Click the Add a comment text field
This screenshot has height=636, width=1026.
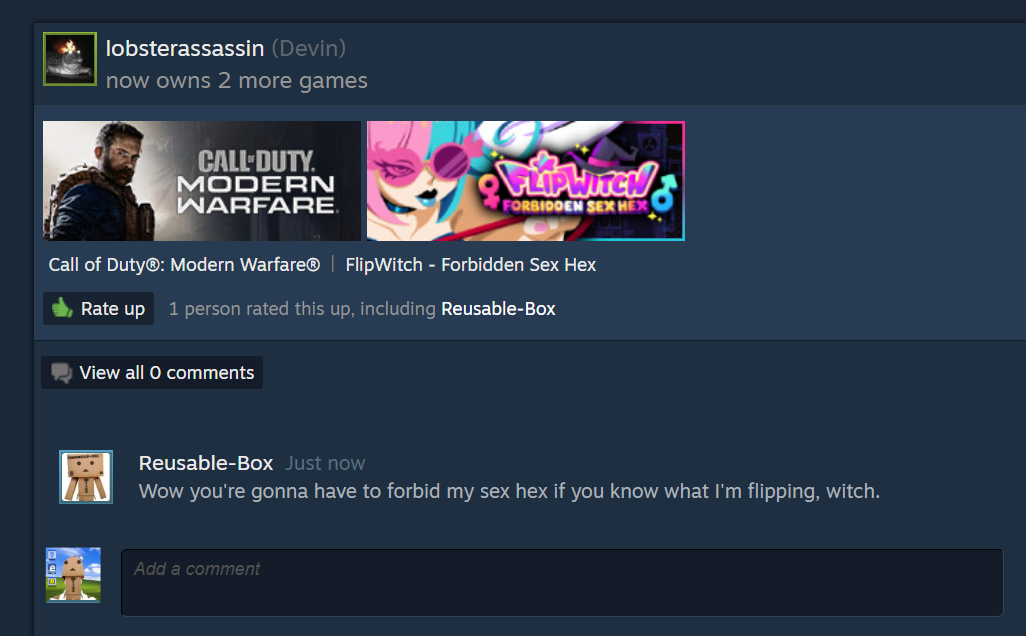click(x=562, y=582)
